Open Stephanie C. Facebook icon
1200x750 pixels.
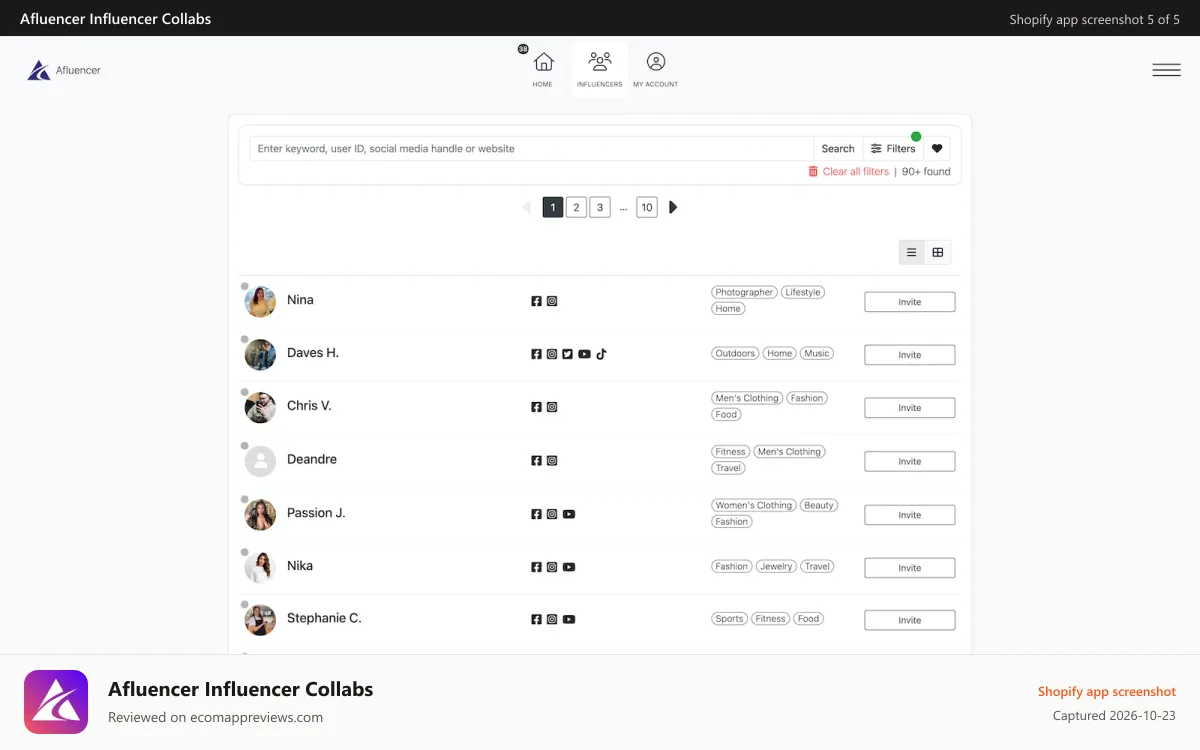click(536, 620)
